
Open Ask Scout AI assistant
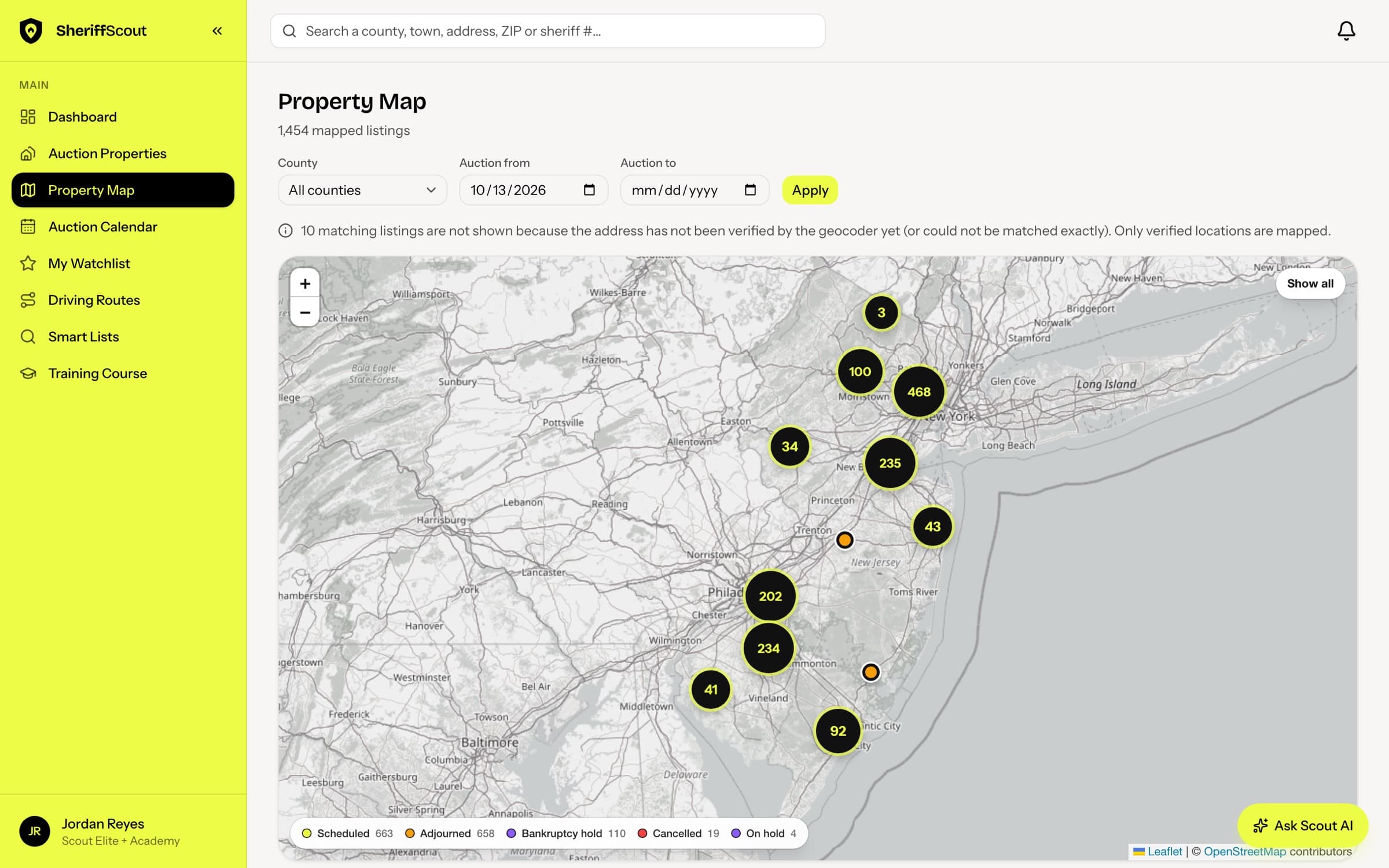(1302, 826)
